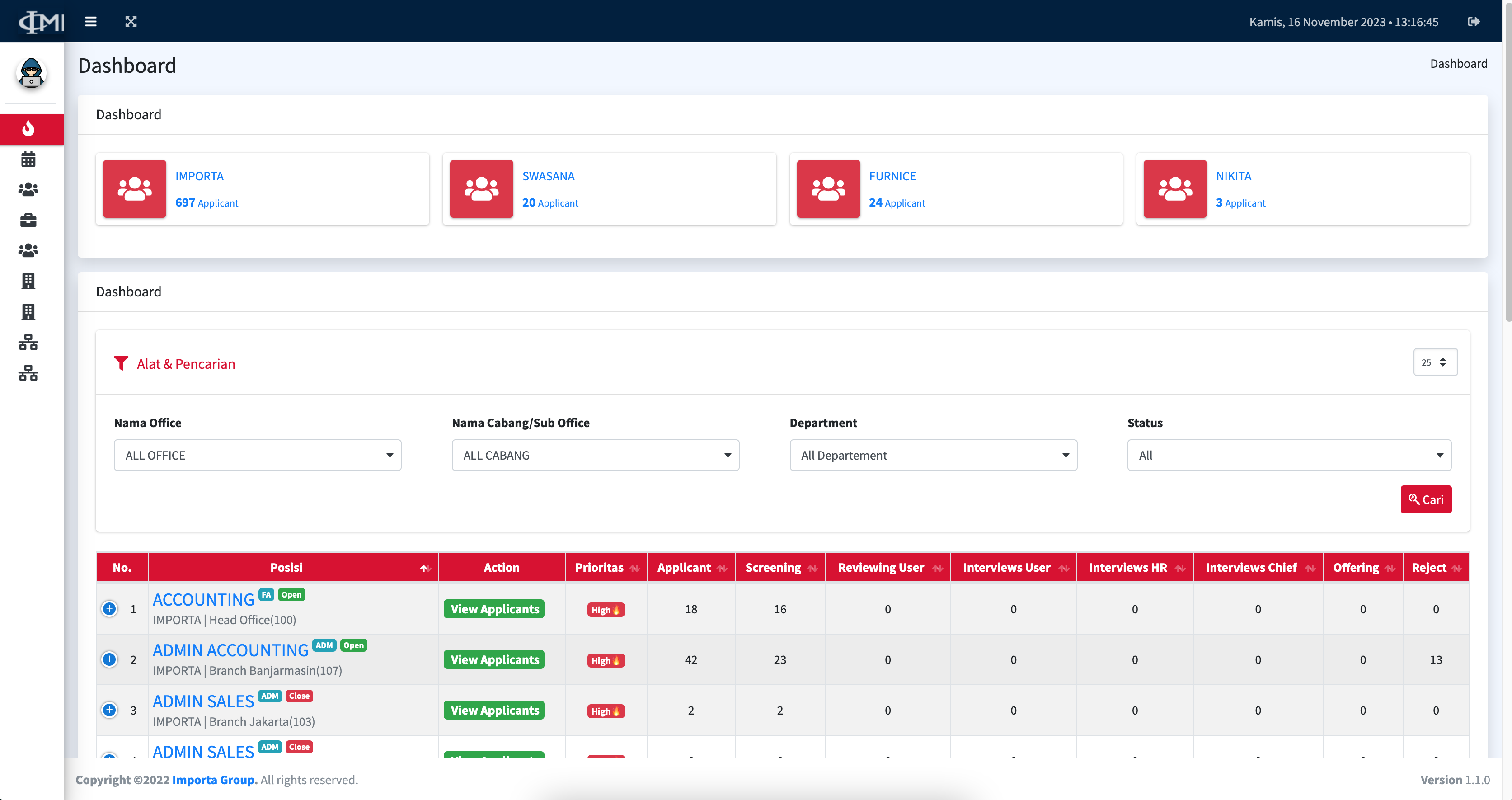Click the user avatar in sidebar

coord(31,73)
